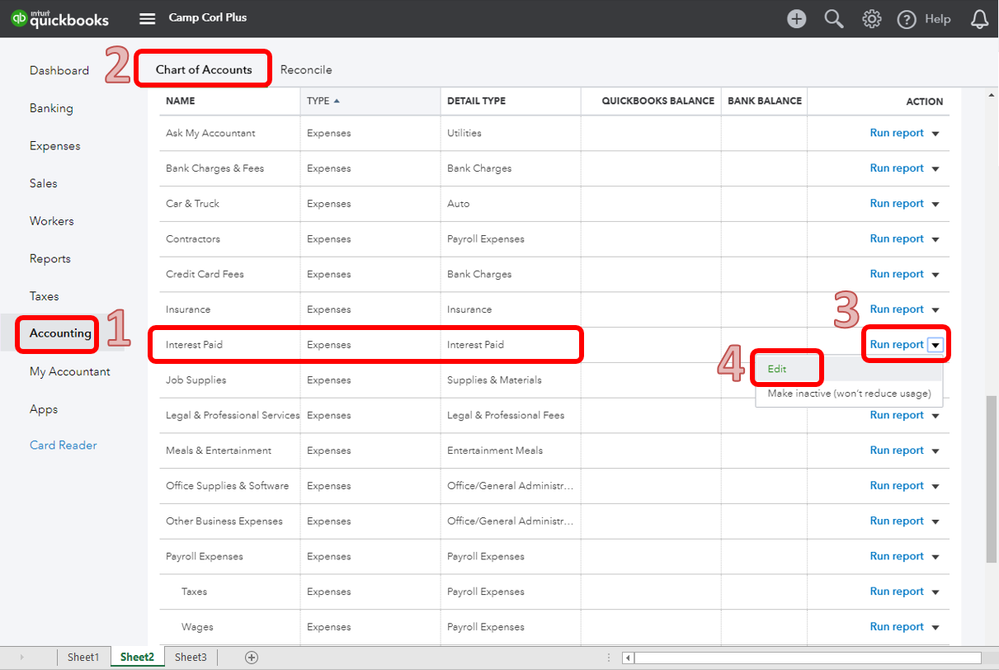The image size is (999, 670).
Task: Open action dropdown for Credit Card Fees
Action: [x=935, y=274]
